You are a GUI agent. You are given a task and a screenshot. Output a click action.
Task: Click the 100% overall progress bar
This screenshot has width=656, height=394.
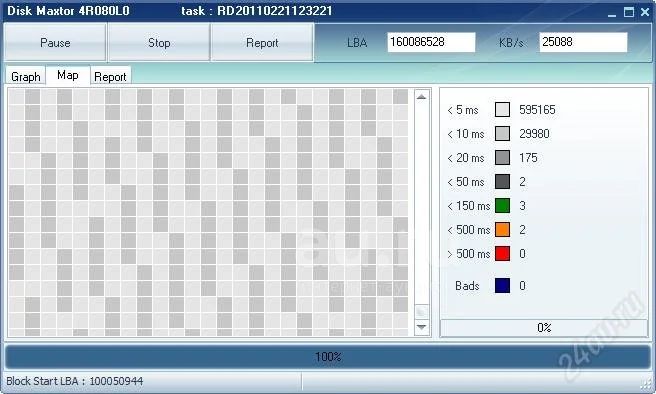[x=328, y=357]
